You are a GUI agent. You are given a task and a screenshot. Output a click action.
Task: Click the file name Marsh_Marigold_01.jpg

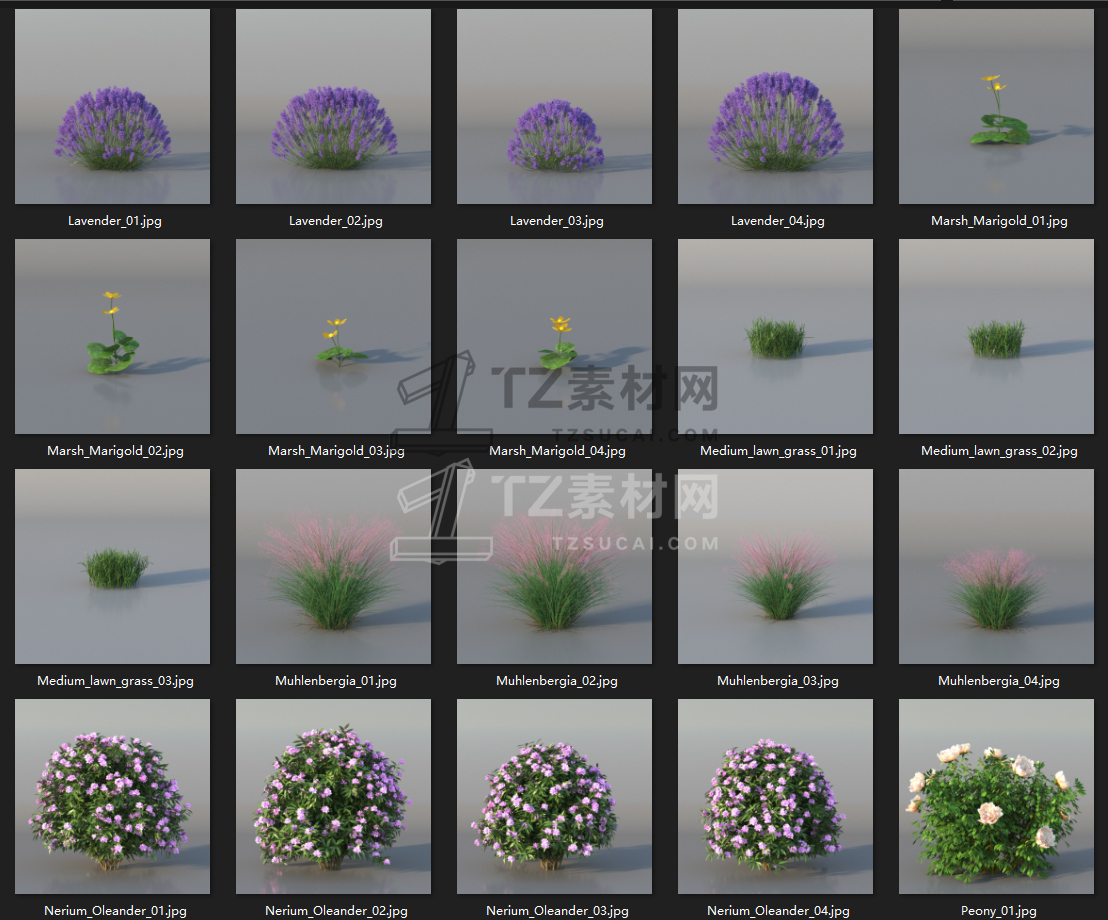(999, 221)
